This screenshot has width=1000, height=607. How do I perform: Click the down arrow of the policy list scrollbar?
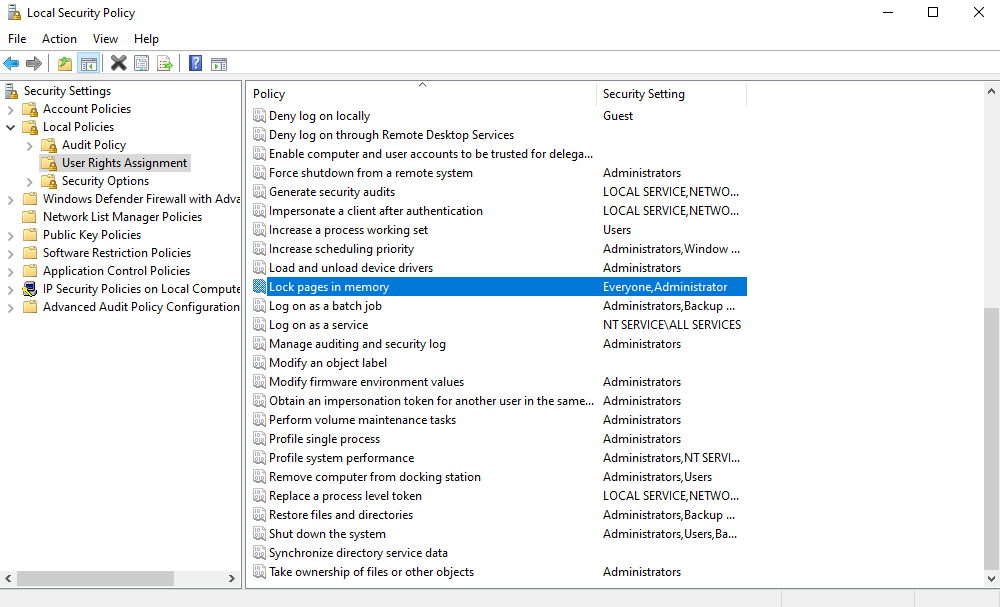point(991,579)
